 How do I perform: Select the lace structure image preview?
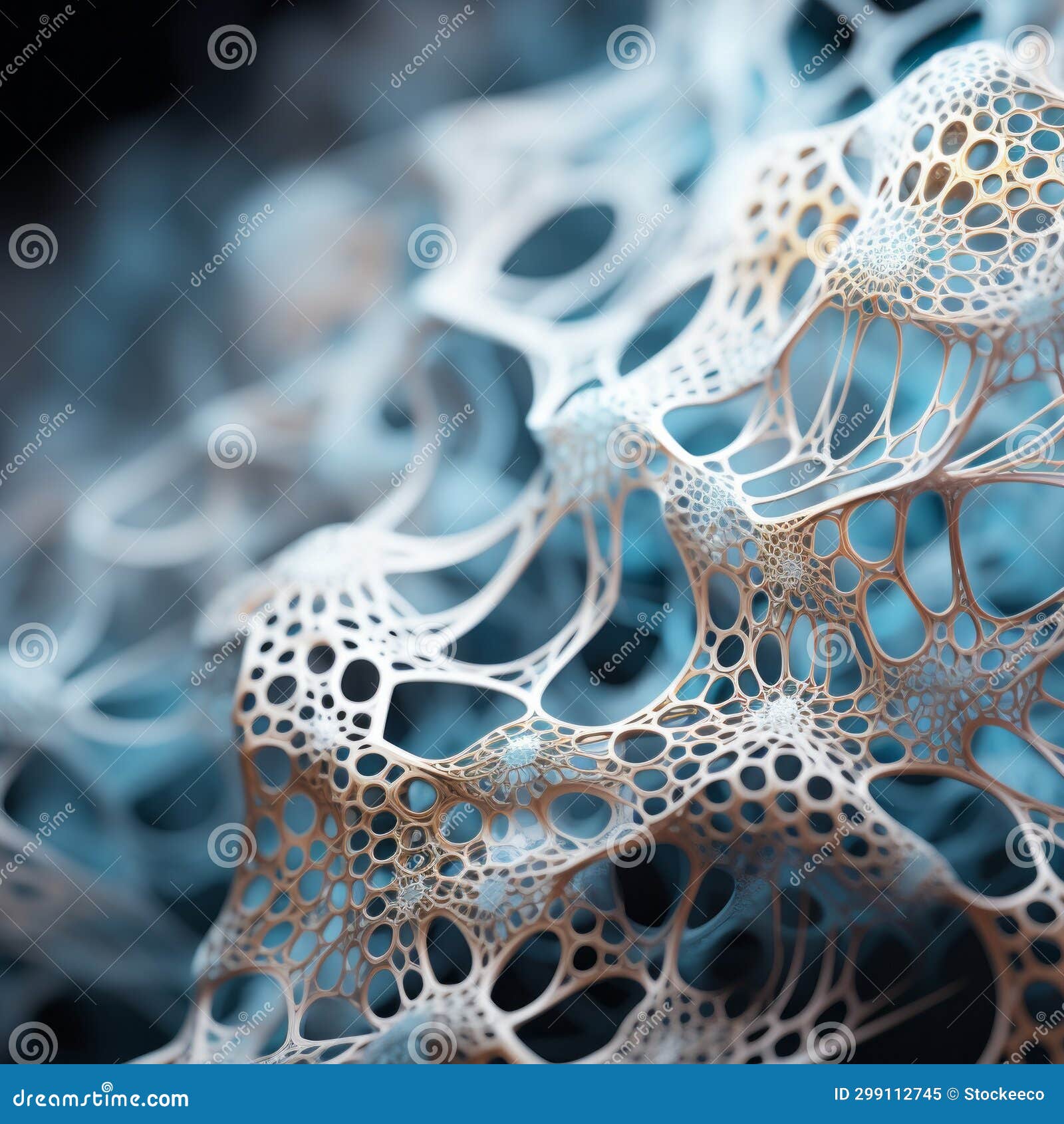point(532,532)
